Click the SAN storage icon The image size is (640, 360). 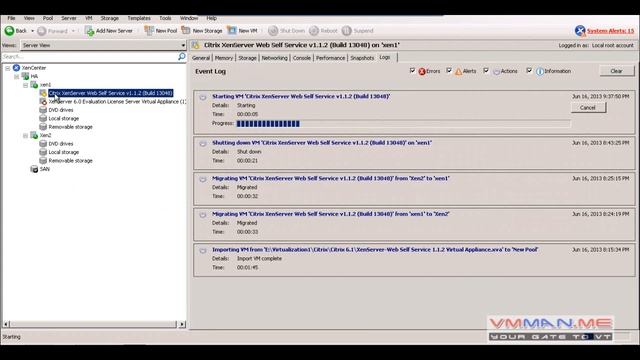tap(34, 169)
